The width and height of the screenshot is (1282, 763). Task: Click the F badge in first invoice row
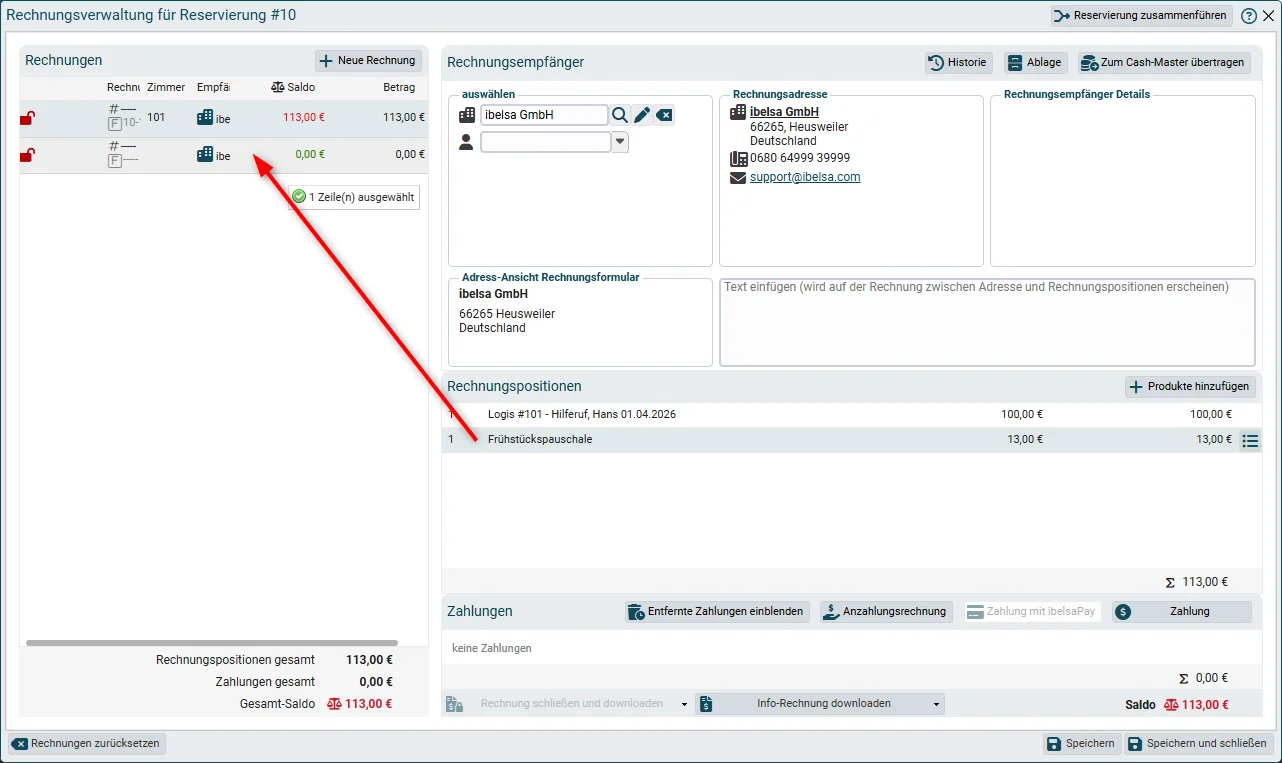coord(115,124)
